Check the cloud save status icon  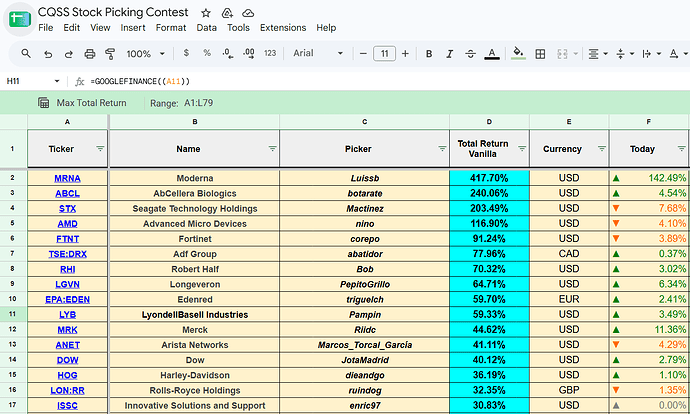248,13
